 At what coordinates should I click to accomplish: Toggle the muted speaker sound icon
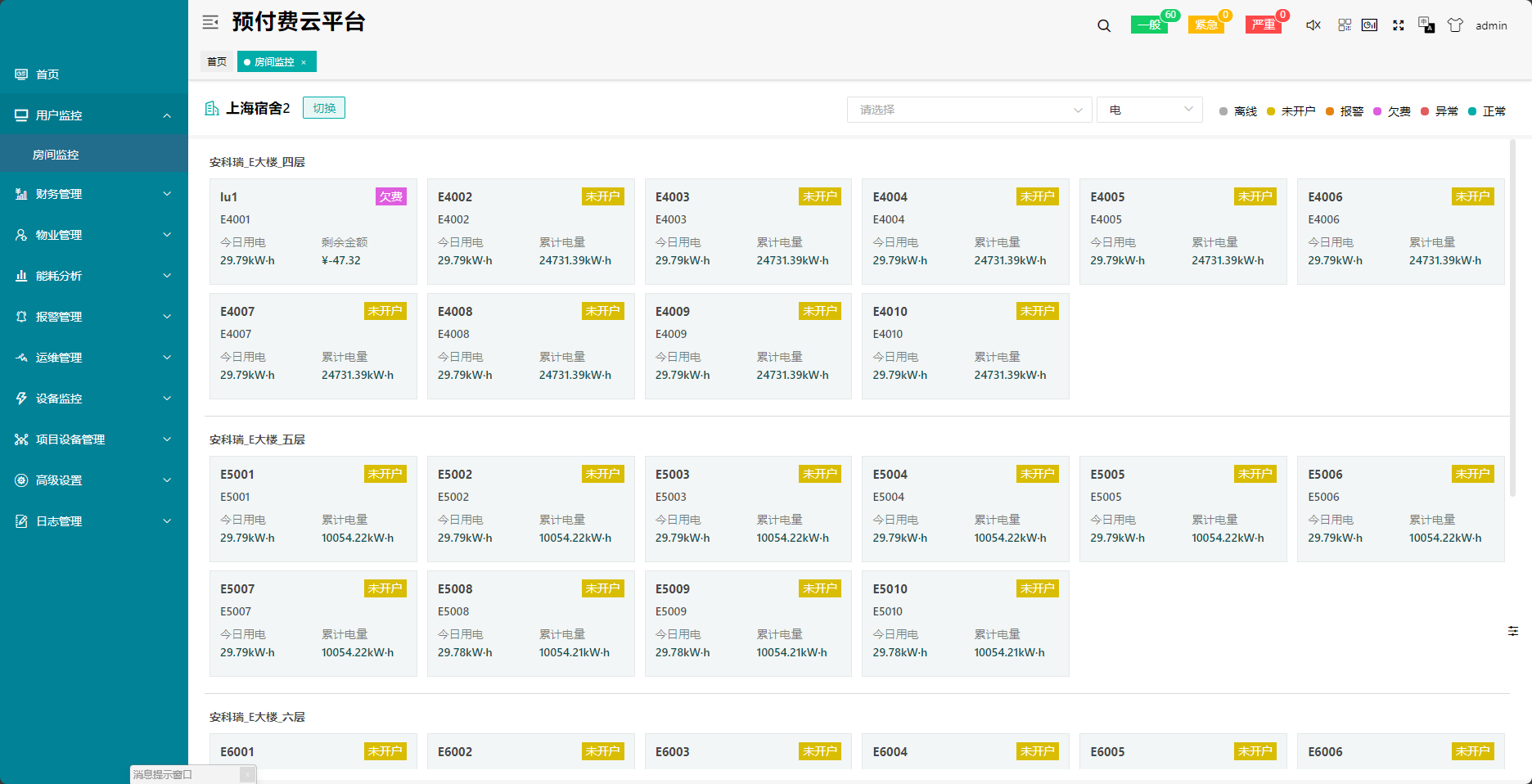coord(1313,25)
